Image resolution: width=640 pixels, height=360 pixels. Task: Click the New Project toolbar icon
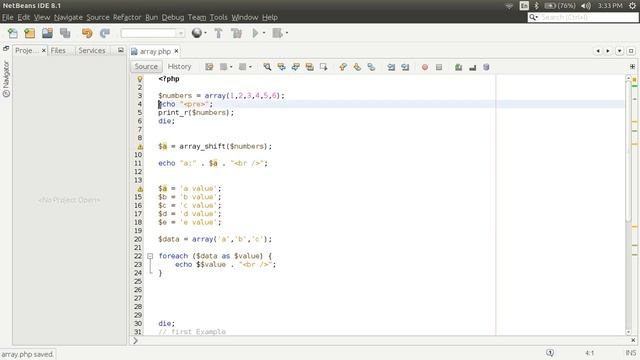[30, 33]
